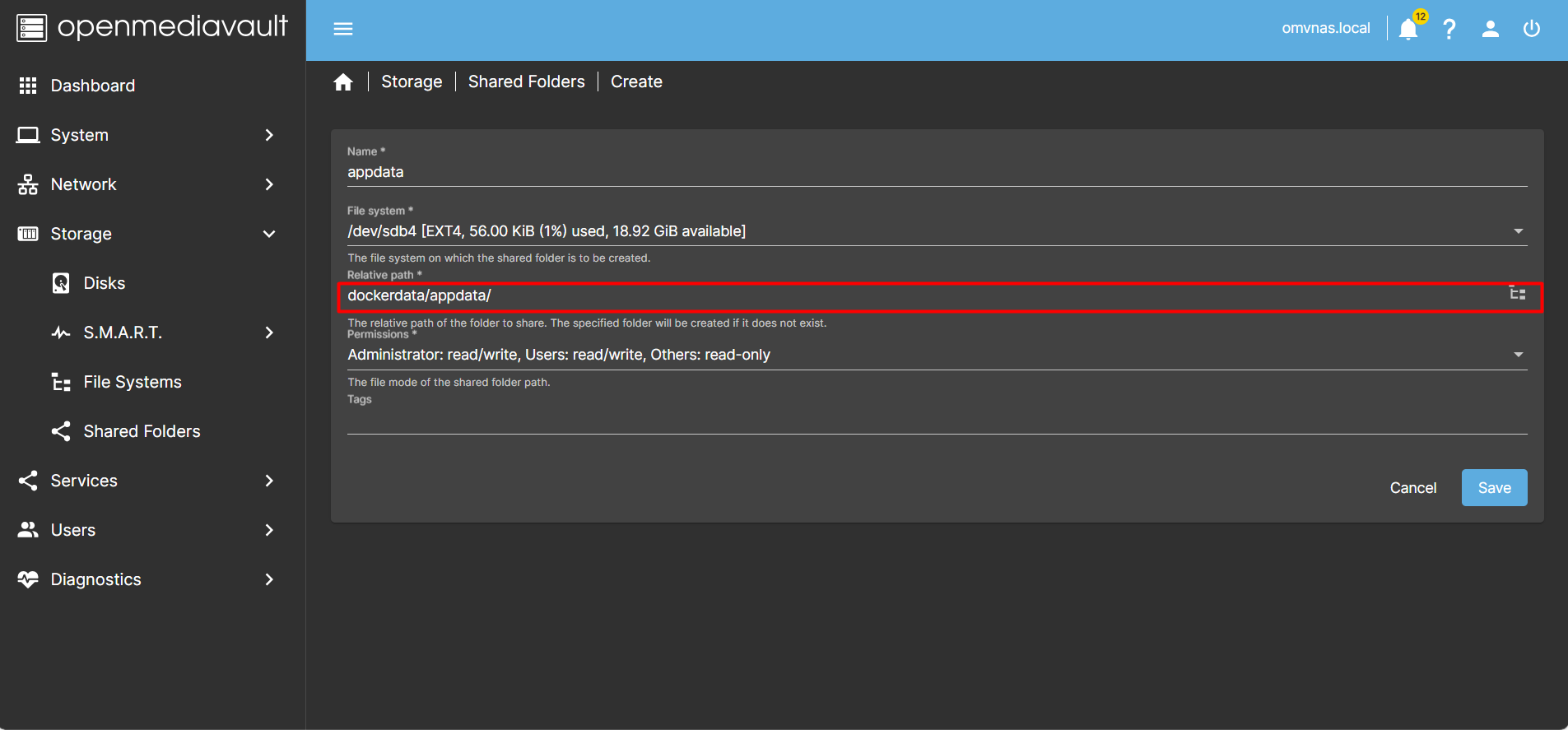The image size is (1568, 730).
Task: Expand the Diagnostics menu chevron
Action: (269, 579)
